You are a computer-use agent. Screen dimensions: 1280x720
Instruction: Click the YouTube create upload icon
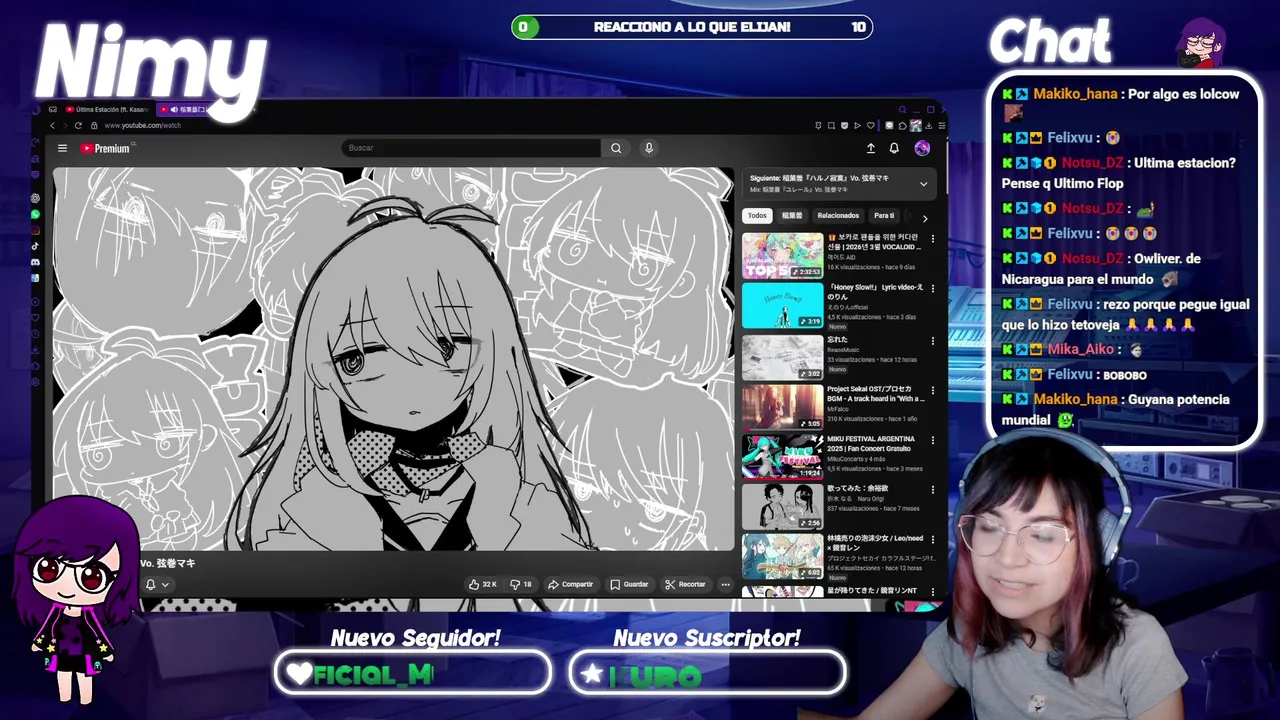tap(871, 148)
